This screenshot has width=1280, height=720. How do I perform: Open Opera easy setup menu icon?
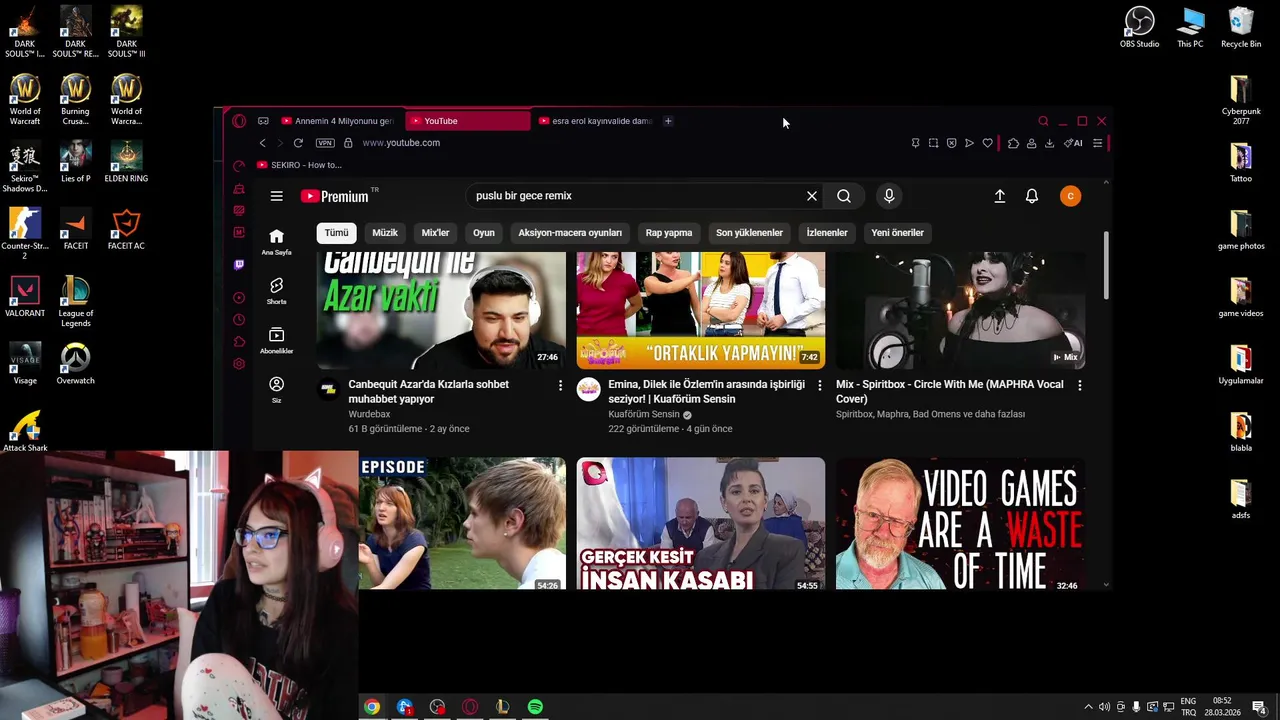pyautogui.click(x=1097, y=143)
